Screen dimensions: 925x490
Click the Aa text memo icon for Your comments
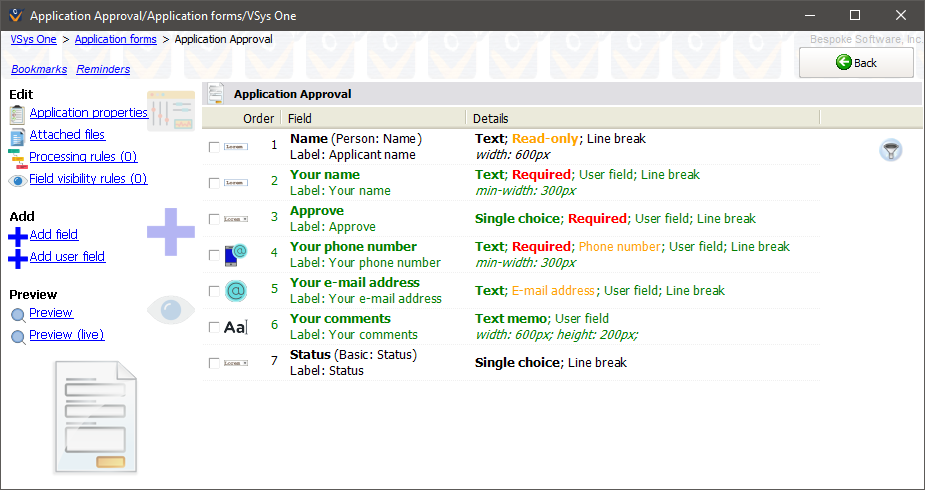[x=235, y=327]
